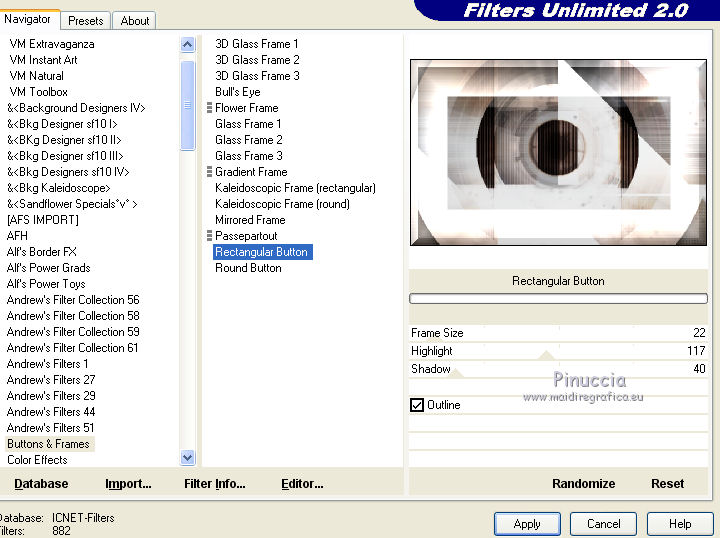Image resolution: width=720 pixels, height=538 pixels.
Task: Select the VM Extravaganza category
Action: (x=52, y=44)
